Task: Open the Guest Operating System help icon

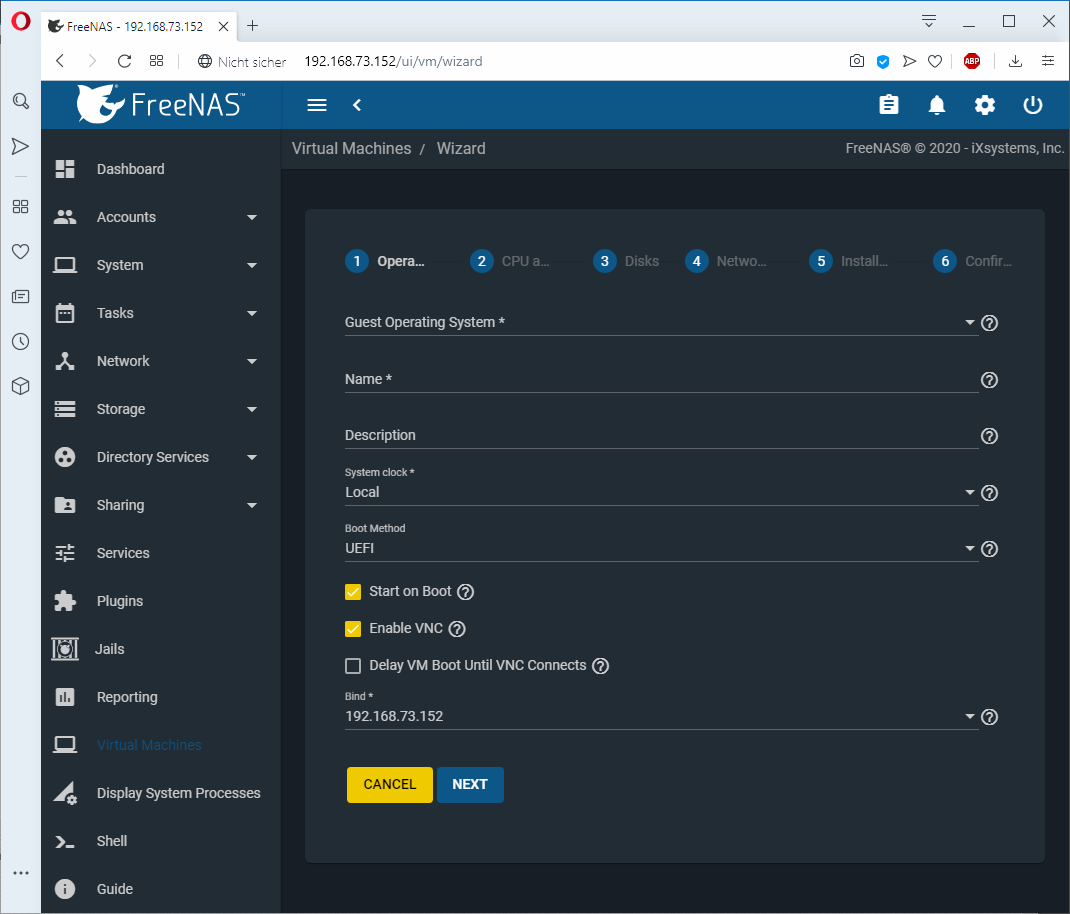Action: [x=989, y=323]
